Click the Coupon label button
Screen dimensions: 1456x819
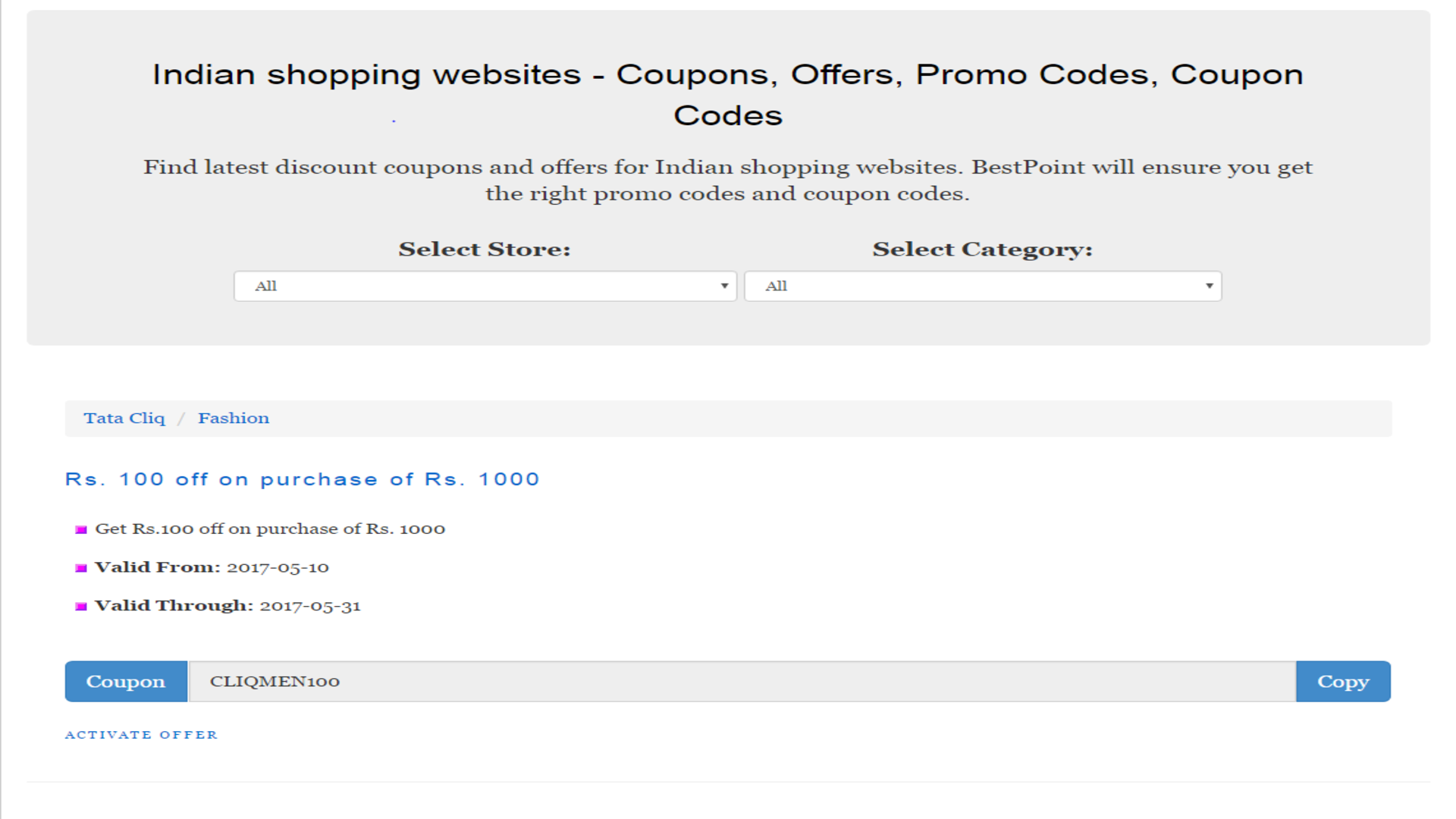tap(126, 681)
